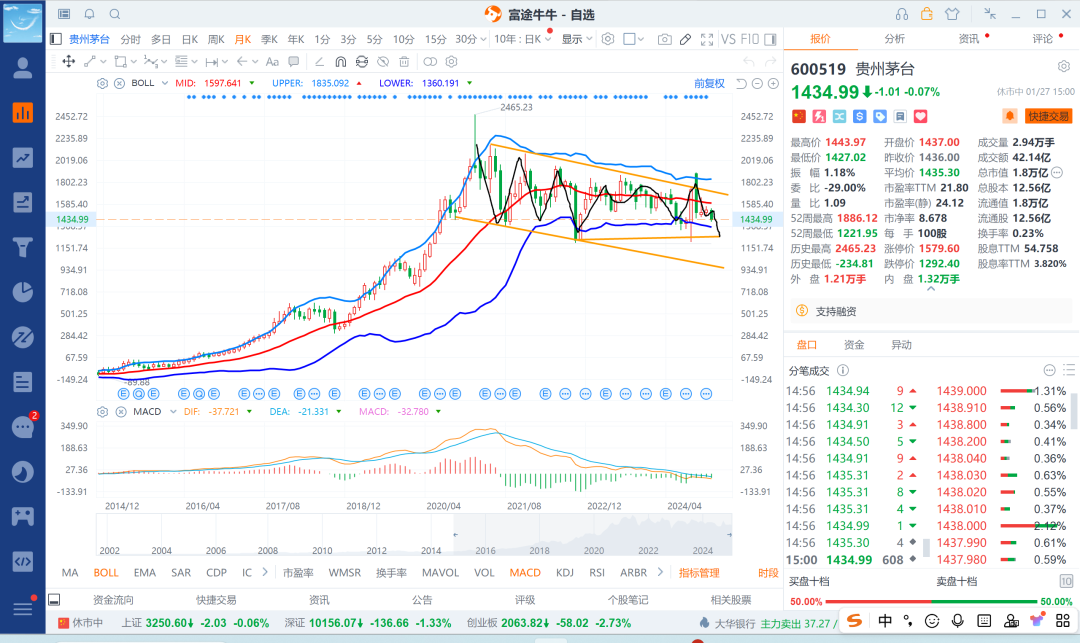
Task: Switch to the 分析 tab
Action: pyautogui.click(x=894, y=39)
